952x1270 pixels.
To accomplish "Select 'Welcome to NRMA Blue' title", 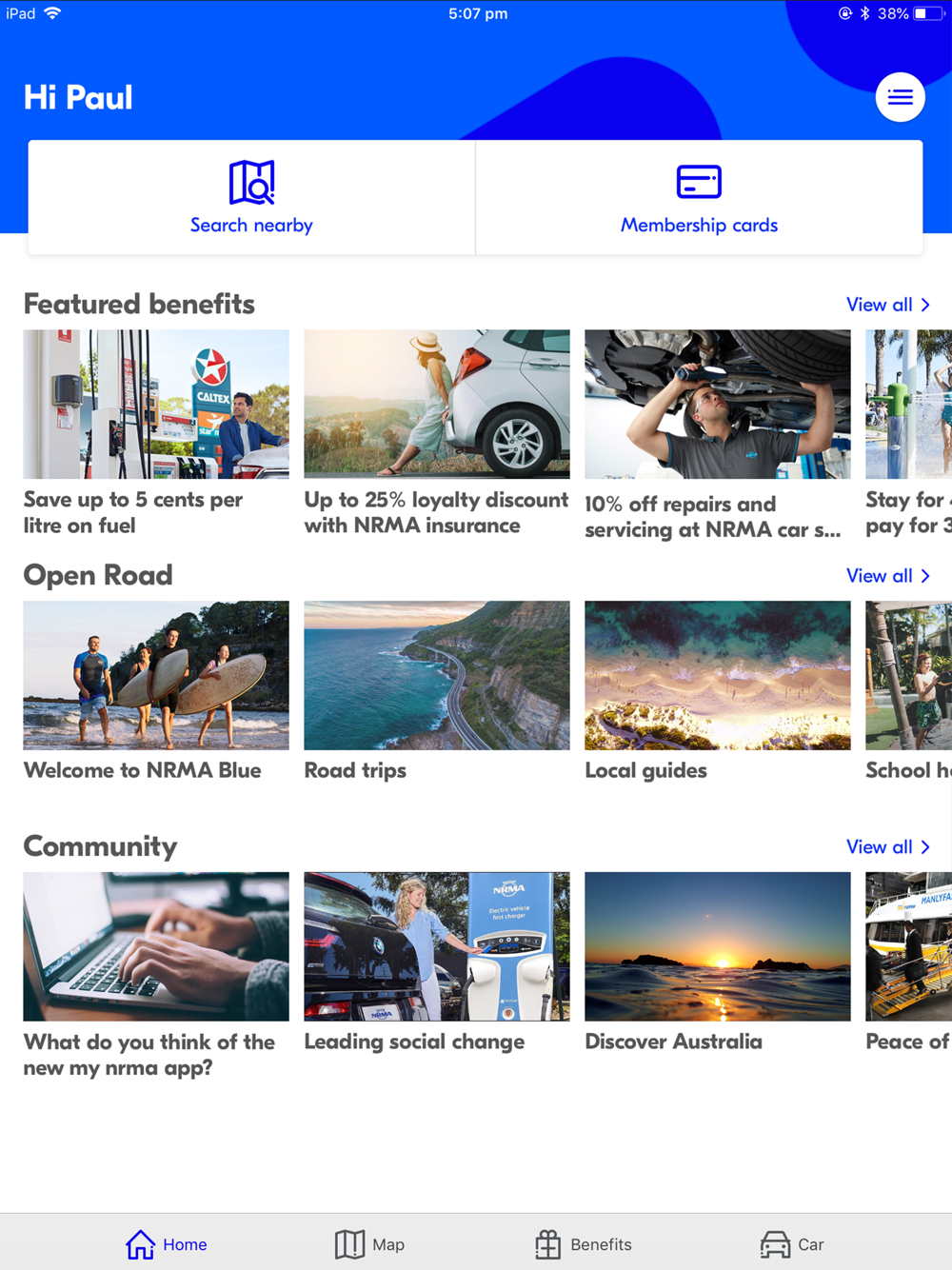I will coord(142,770).
